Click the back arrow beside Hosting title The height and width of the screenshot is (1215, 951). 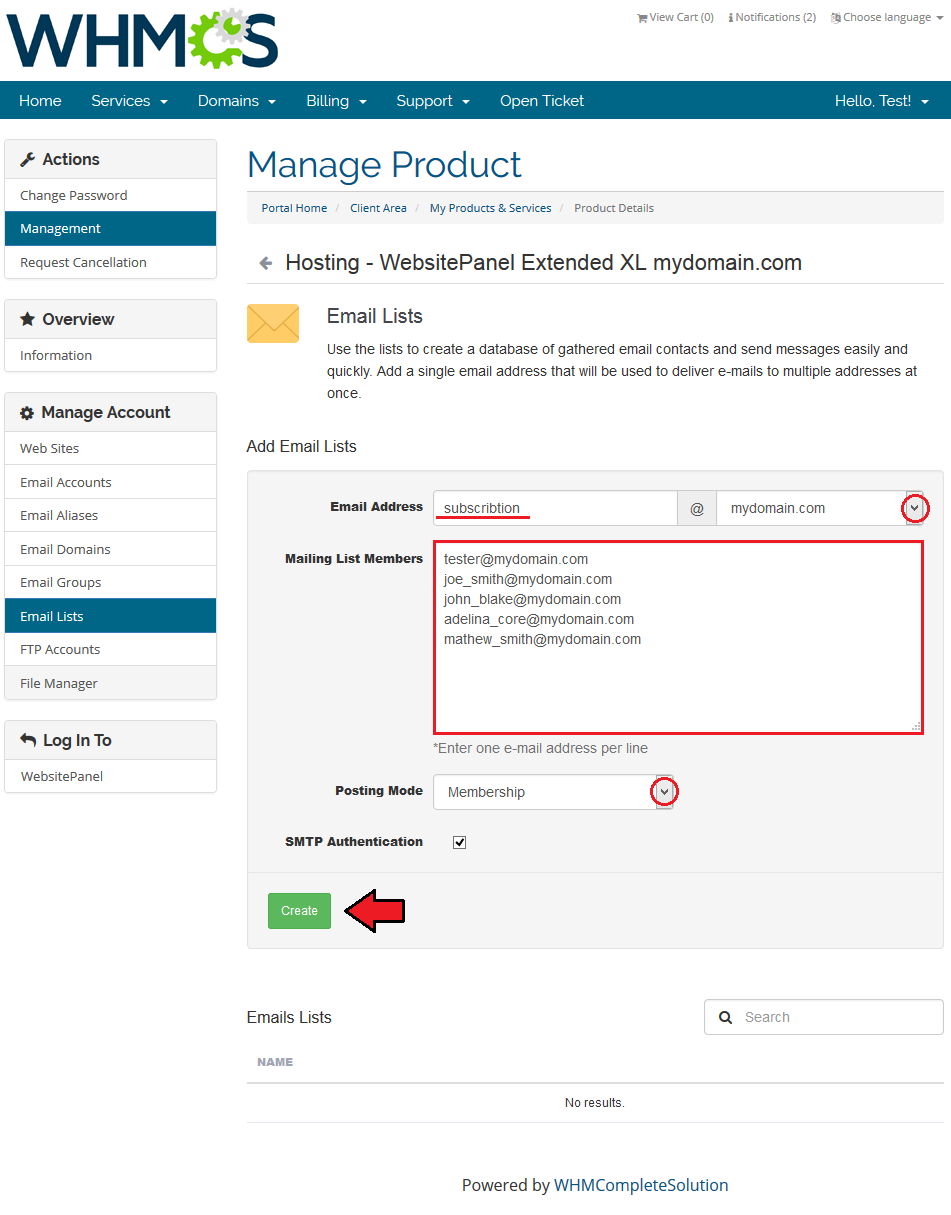click(x=265, y=263)
